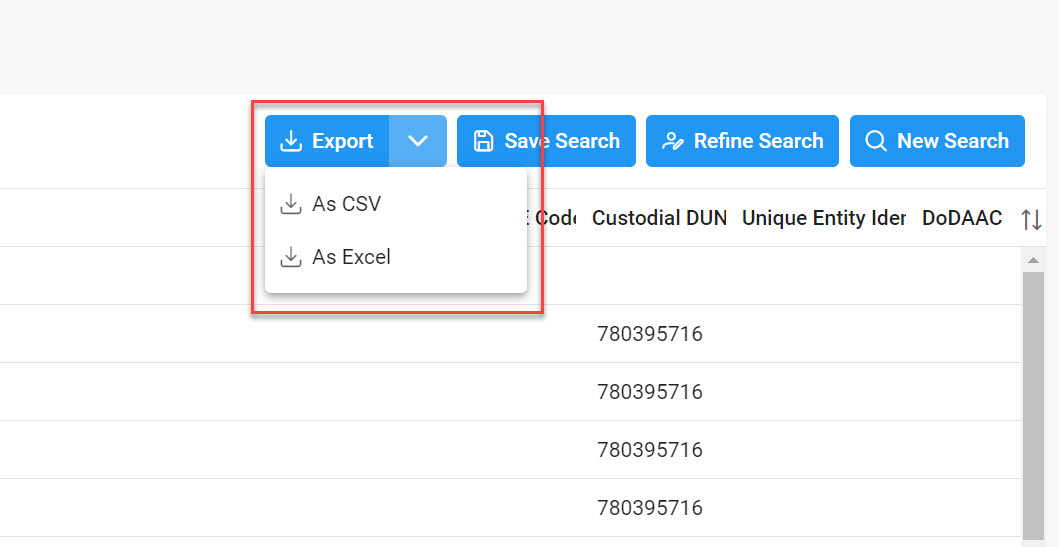Click the download icon on the Export button
The image size is (1059, 547).
pyautogui.click(x=291, y=142)
